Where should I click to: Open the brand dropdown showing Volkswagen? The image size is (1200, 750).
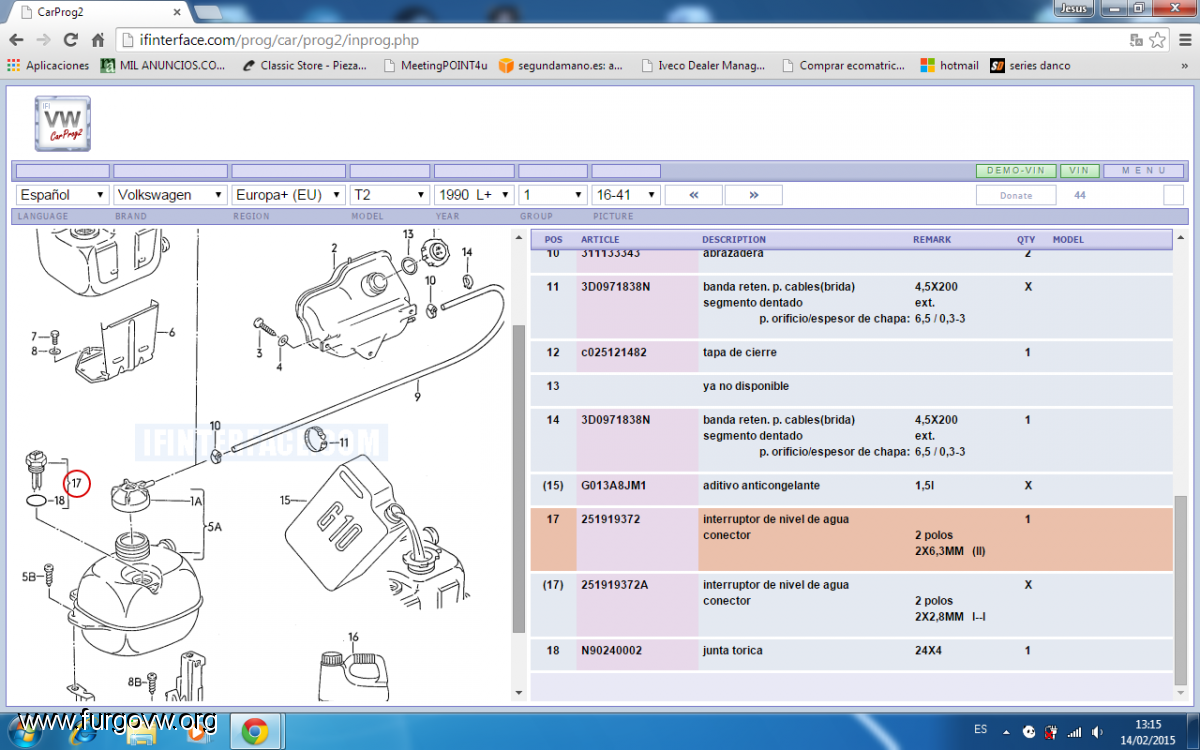click(170, 195)
